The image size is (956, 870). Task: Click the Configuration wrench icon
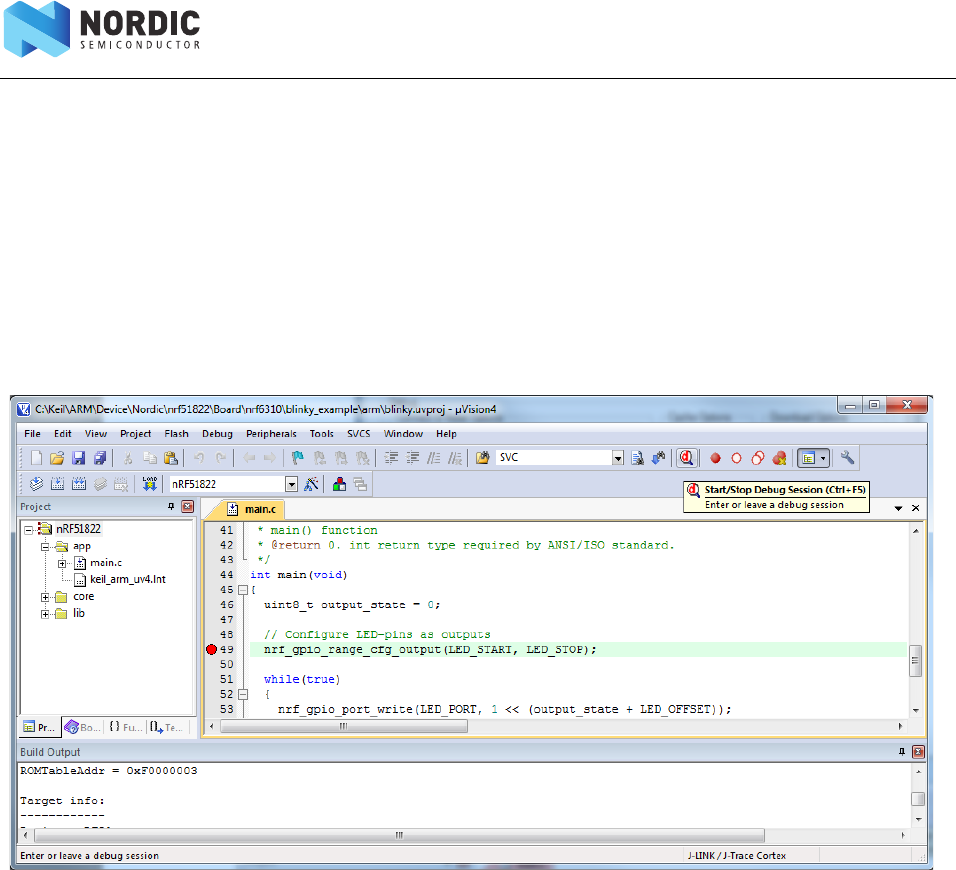(x=847, y=458)
